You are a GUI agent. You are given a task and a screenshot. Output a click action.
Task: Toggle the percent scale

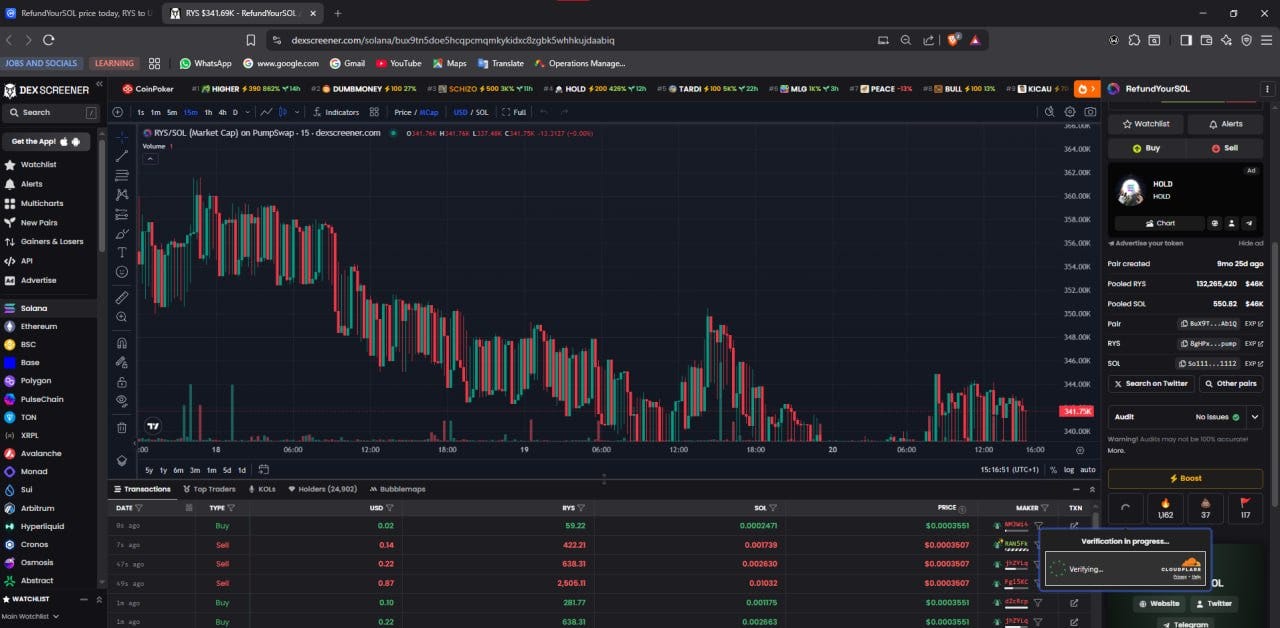coord(1053,470)
